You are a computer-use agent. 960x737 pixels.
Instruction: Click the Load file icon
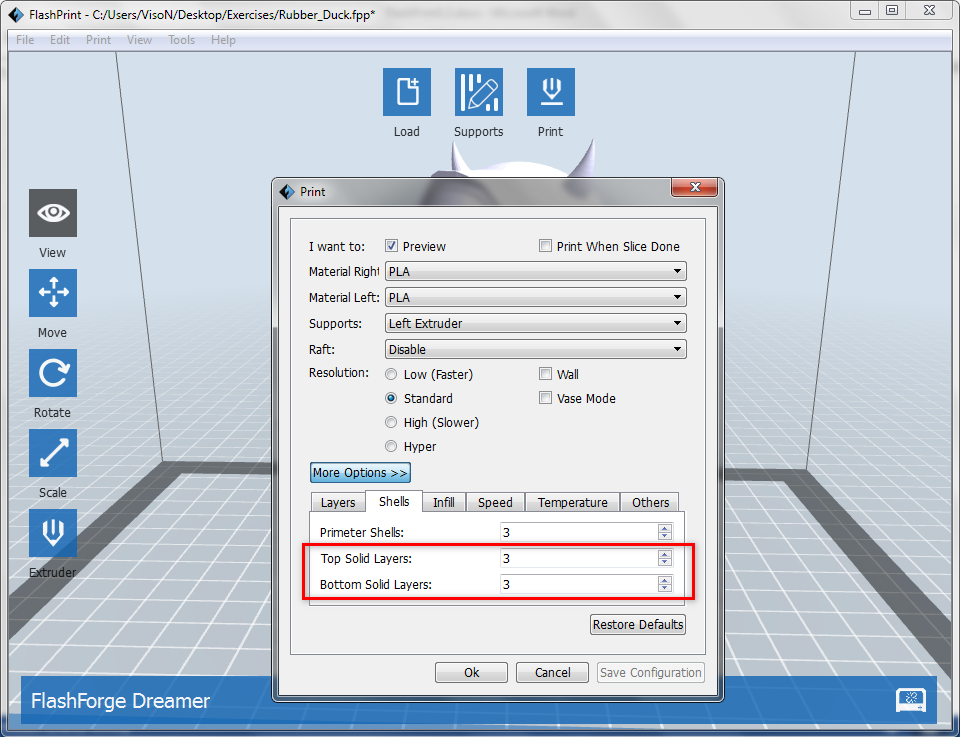tap(407, 92)
